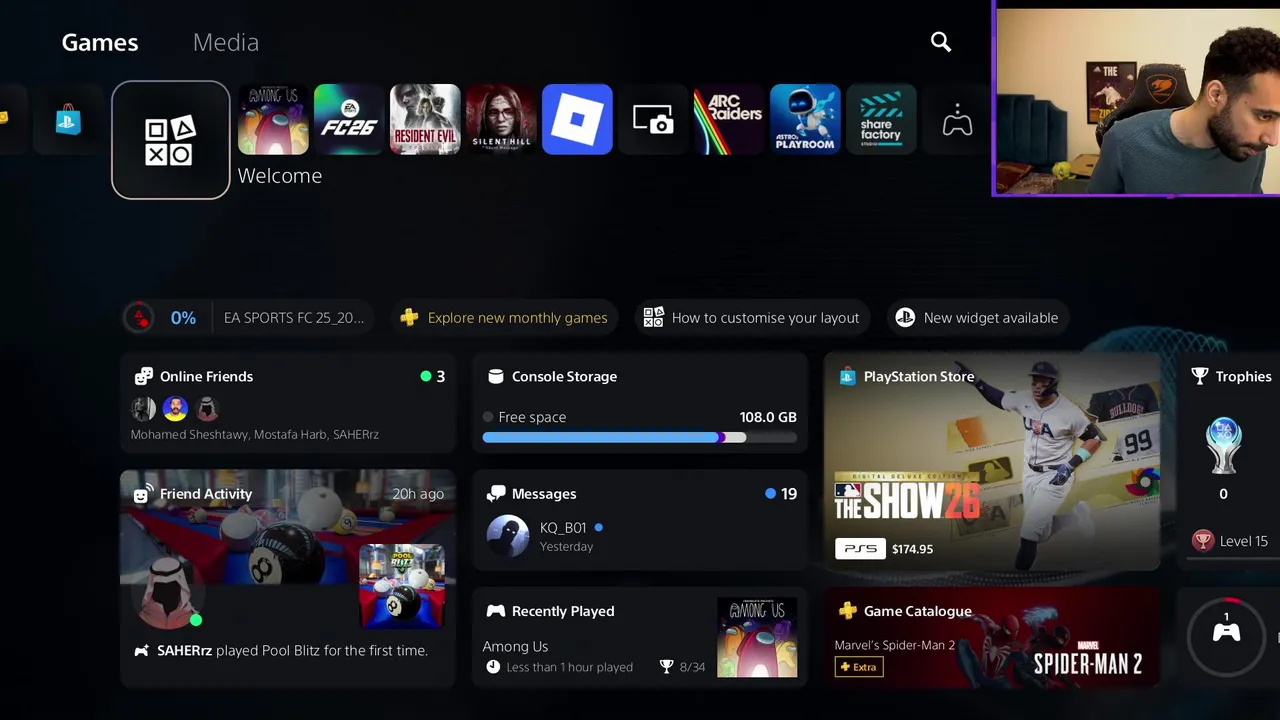Click the KQ_B01 profile avatar
The image size is (1280, 720).
click(x=508, y=536)
